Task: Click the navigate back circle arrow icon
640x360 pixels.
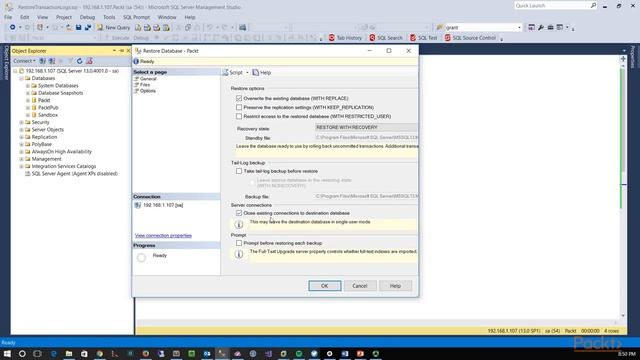Action: click(13, 27)
